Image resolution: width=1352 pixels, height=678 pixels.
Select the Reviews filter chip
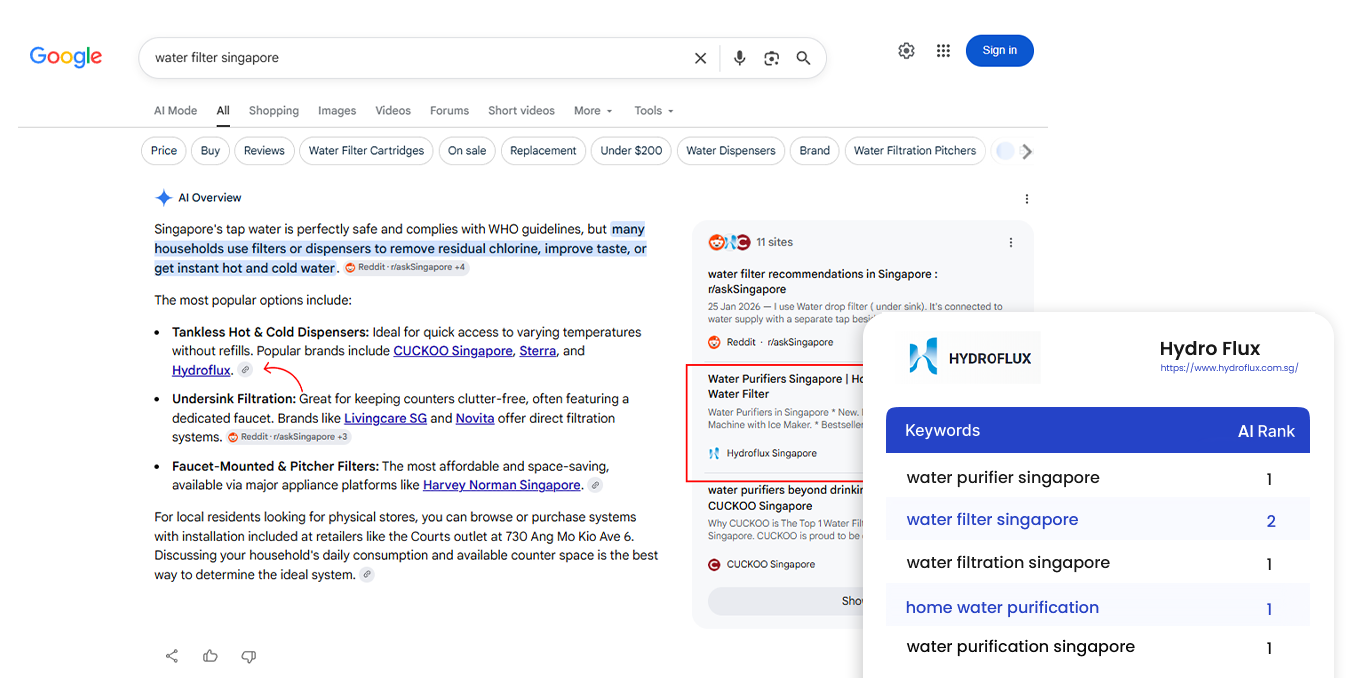point(264,151)
